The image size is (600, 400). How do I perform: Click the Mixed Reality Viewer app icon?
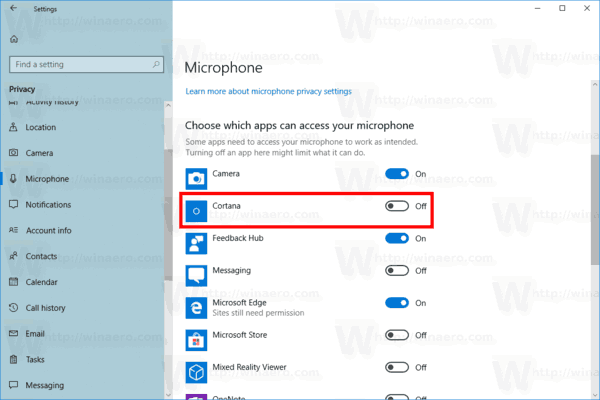(x=196, y=372)
